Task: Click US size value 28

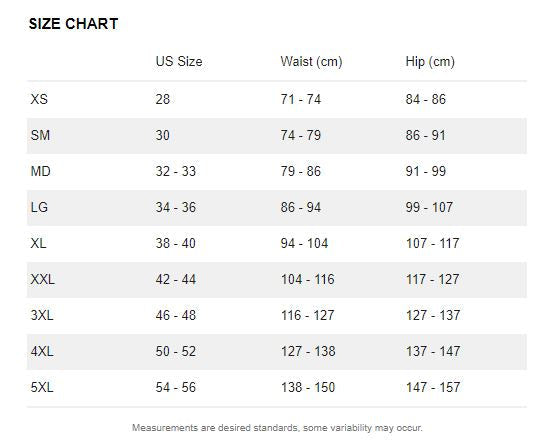Action: [x=163, y=99]
